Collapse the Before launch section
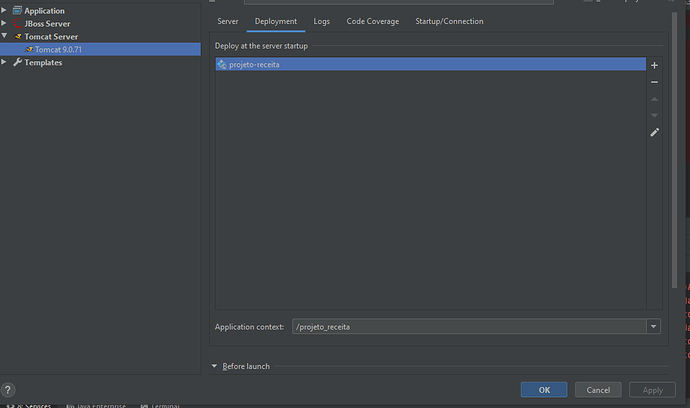690x408 pixels. pos(214,366)
